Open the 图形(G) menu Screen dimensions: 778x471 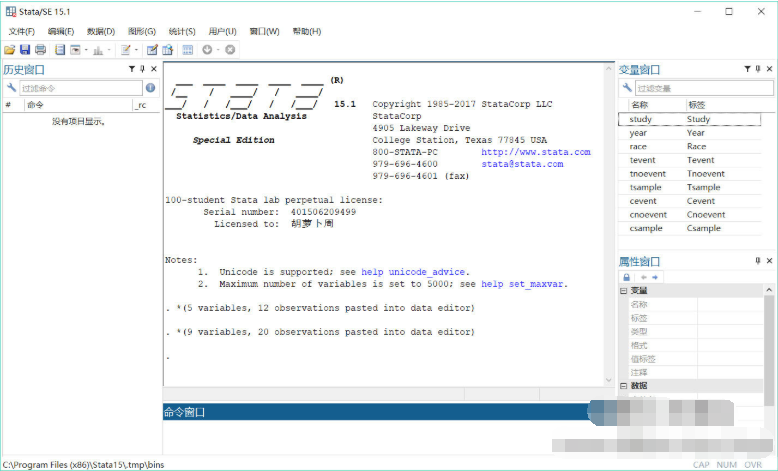141,31
